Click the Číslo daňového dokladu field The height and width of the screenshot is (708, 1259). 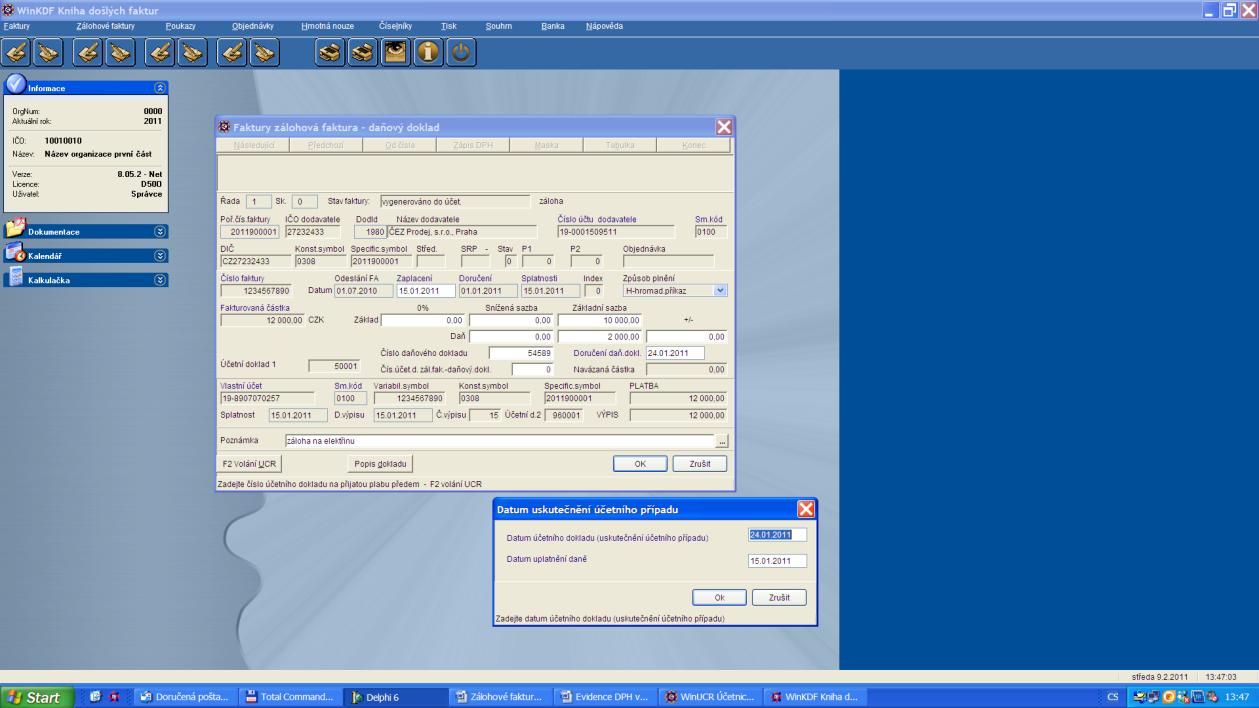point(520,353)
